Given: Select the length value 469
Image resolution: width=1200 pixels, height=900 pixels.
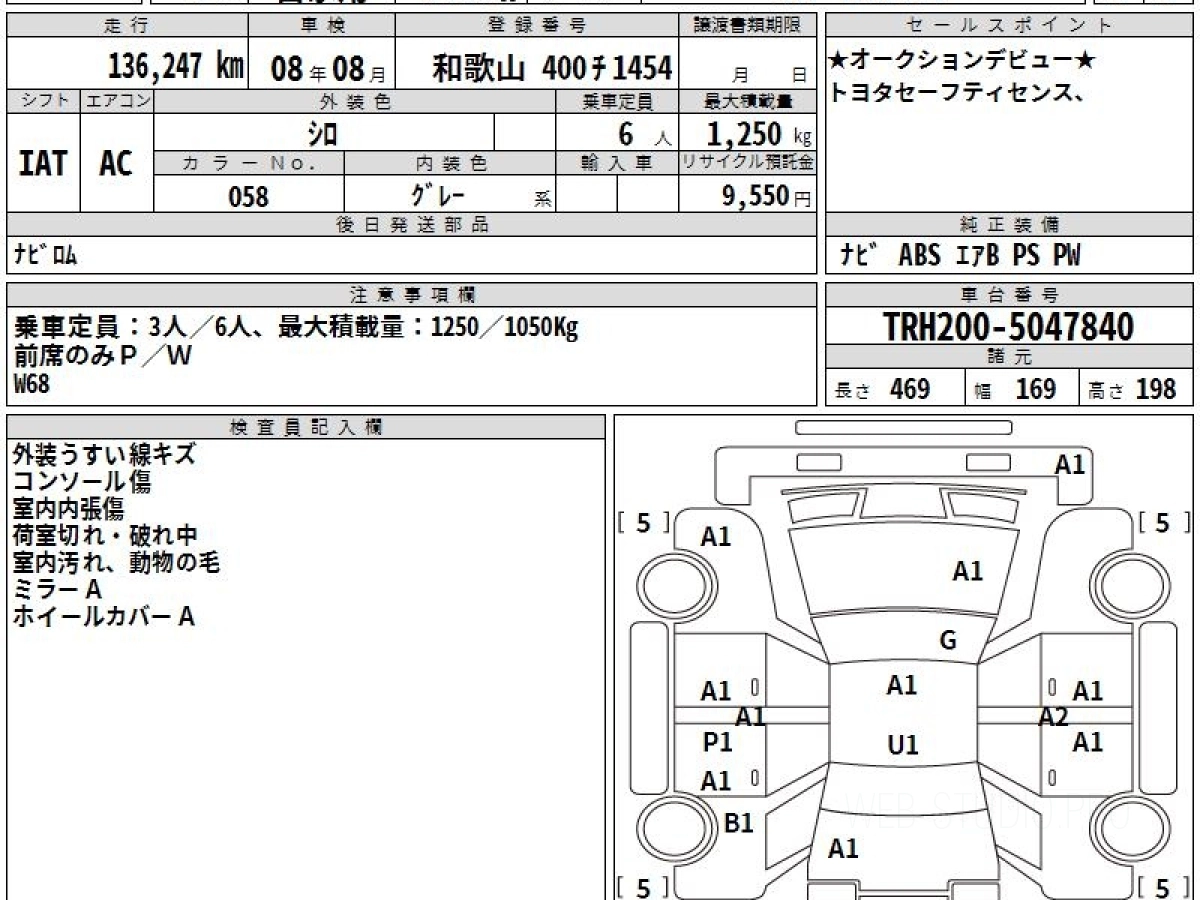Looking at the screenshot, I should (x=910, y=389).
